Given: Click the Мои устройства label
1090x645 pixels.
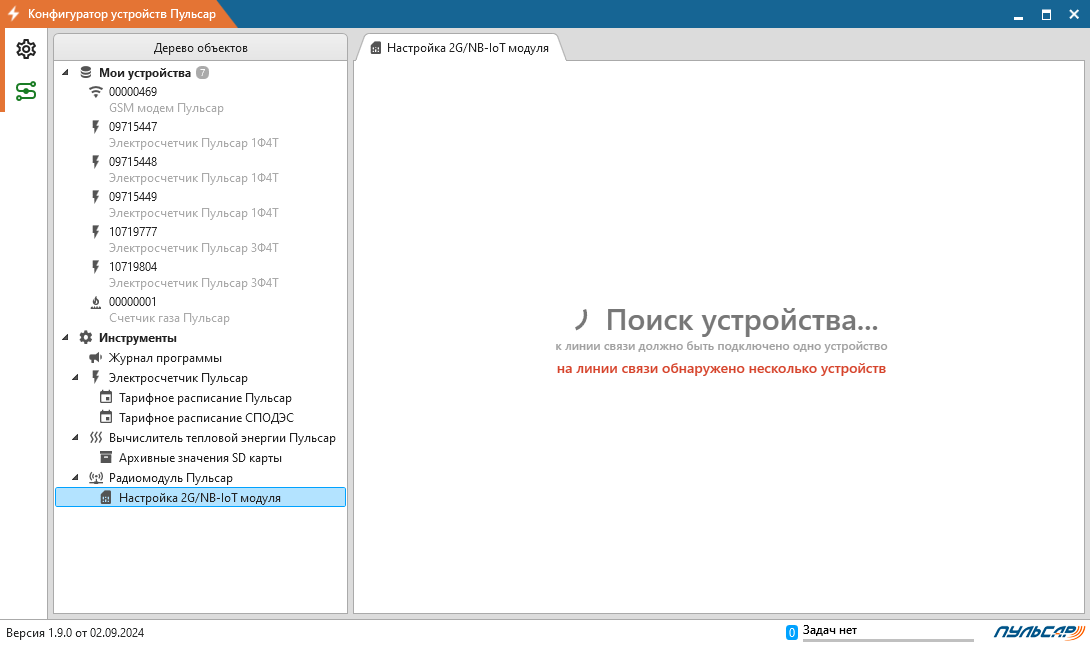Looking at the screenshot, I should tap(145, 72).
